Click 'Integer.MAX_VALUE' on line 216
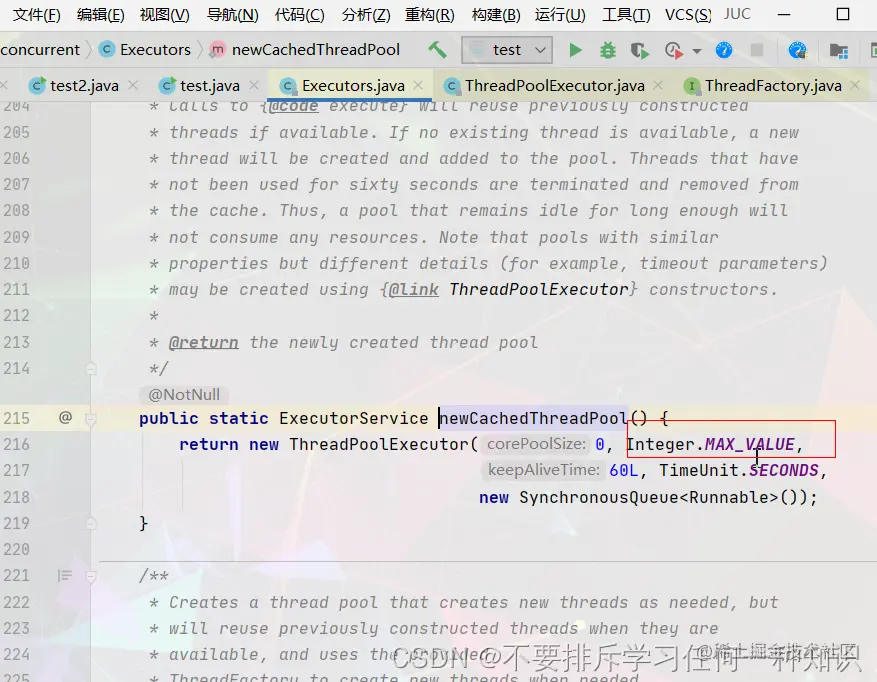The width and height of the screenshot is (877, 682). coord(710,445)
